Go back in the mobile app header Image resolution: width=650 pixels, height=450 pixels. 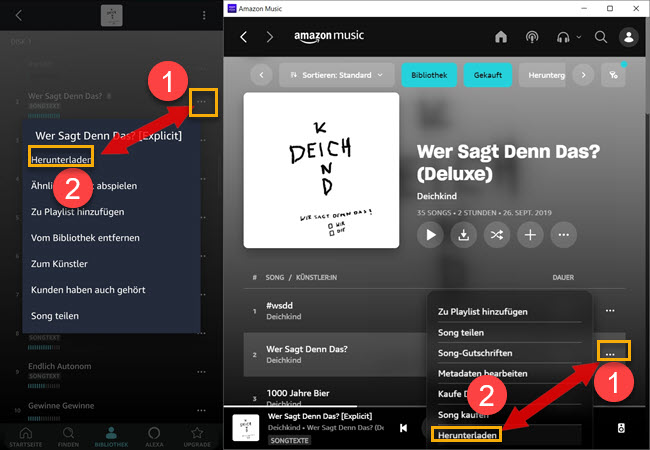[18, 15]
